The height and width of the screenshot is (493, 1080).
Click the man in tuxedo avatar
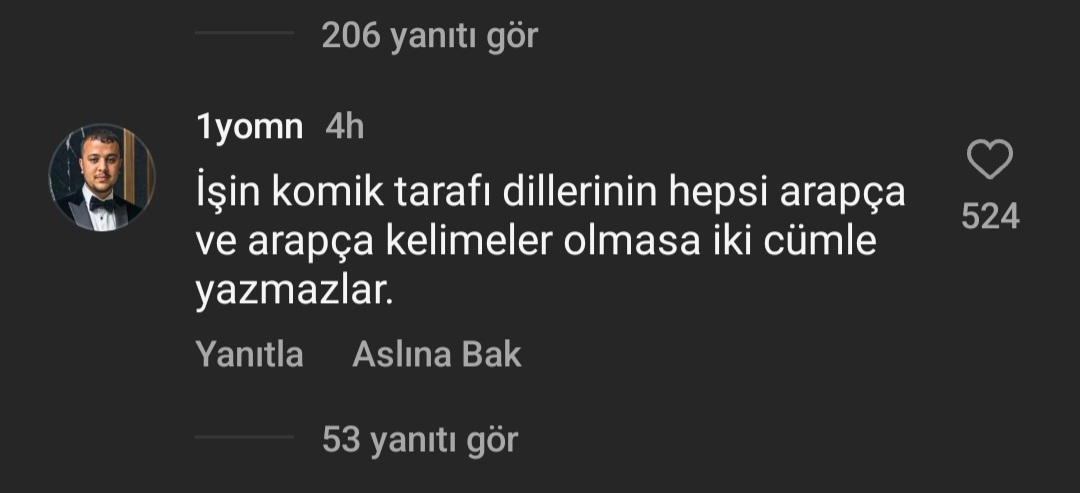pyautogui.click(x=102, y=177)
